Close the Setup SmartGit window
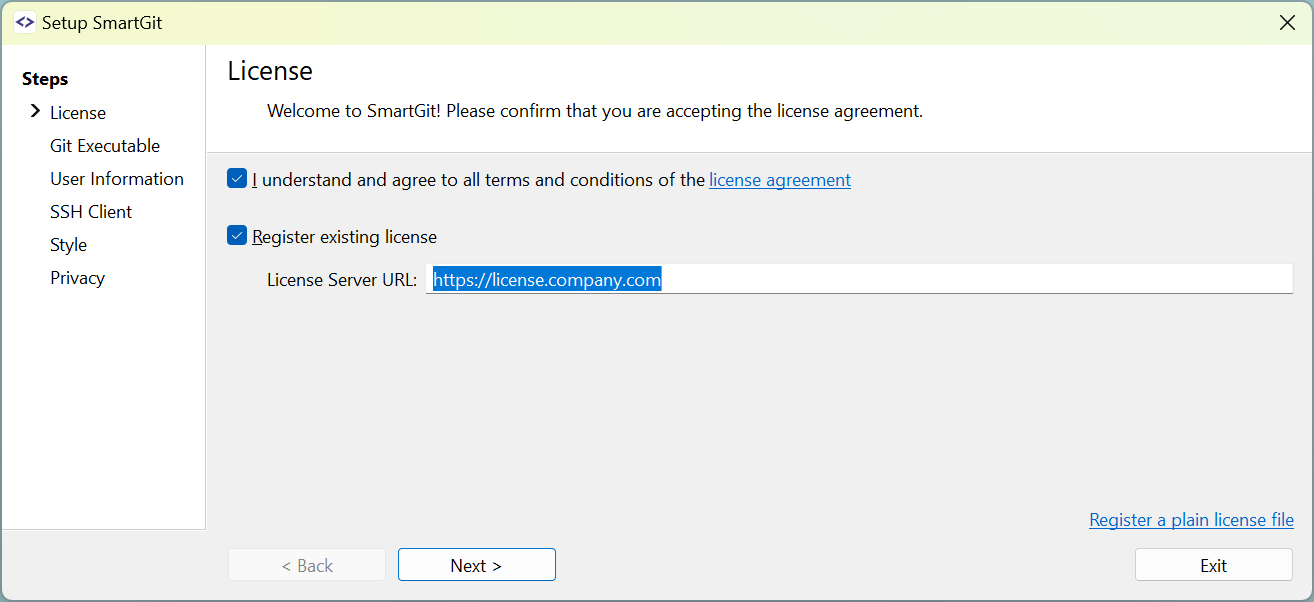Viewport: 1314px width, 602px height. click(1287, 22)
